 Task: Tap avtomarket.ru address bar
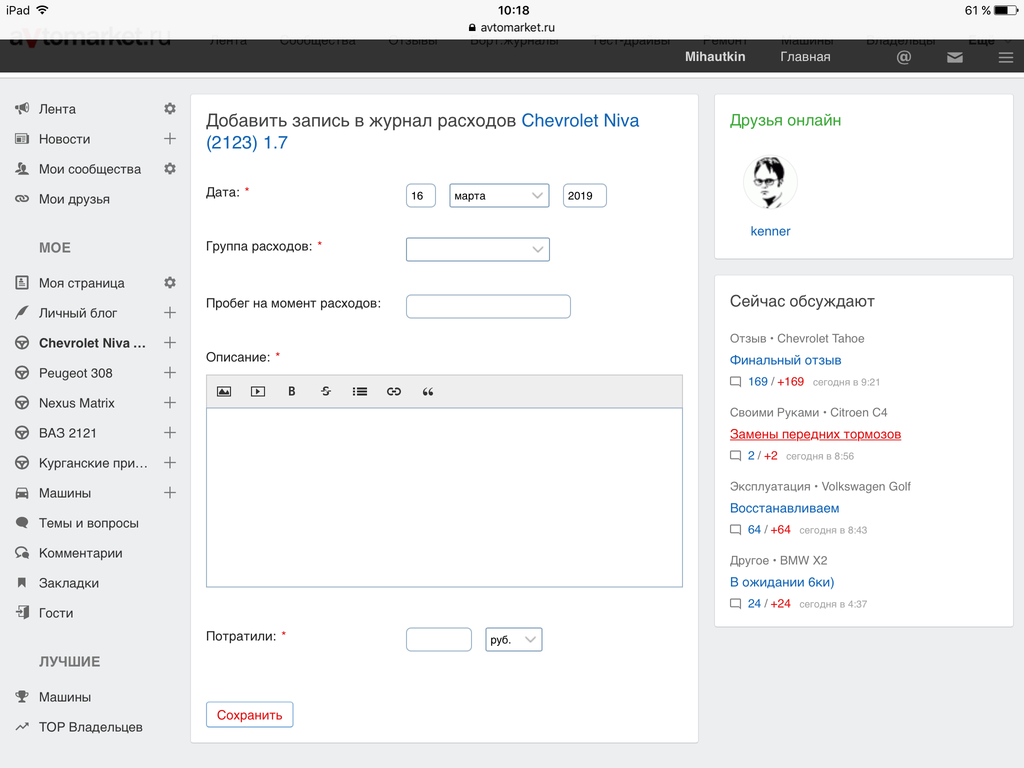tap(512, 27)
